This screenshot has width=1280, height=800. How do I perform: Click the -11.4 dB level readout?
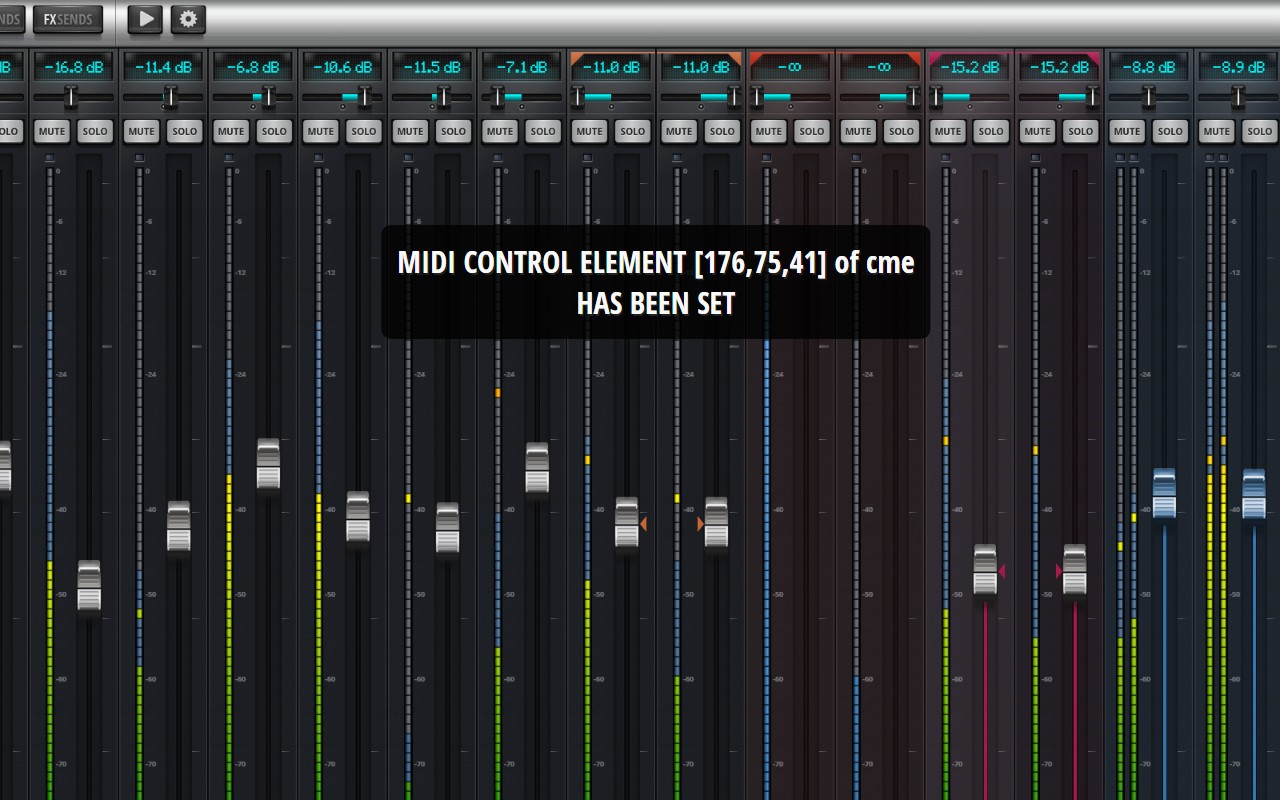(163, 67)
